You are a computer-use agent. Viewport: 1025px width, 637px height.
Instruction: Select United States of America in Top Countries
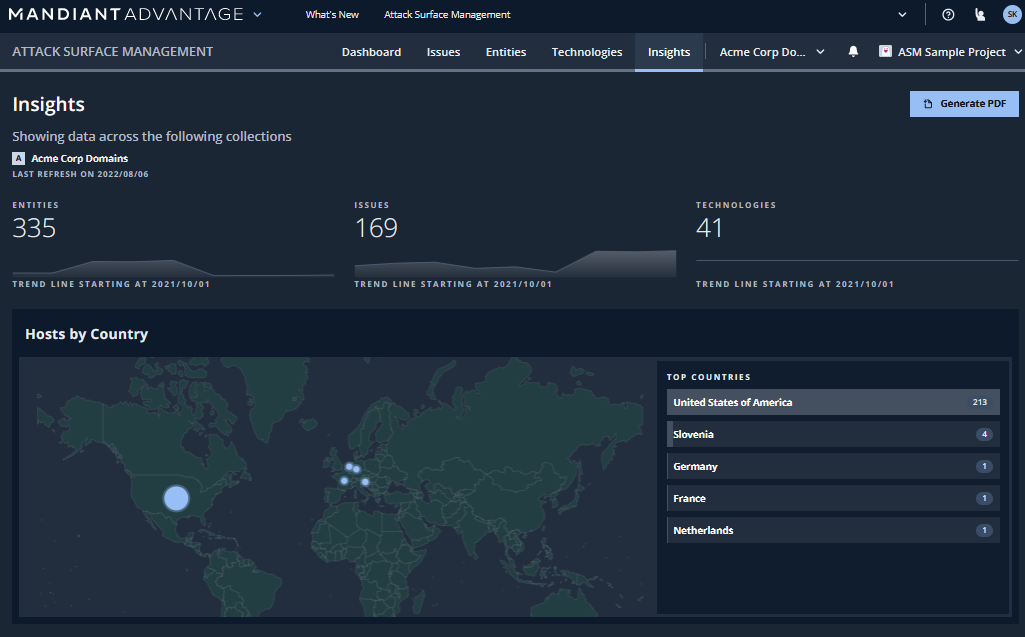[x=833, y=402]
